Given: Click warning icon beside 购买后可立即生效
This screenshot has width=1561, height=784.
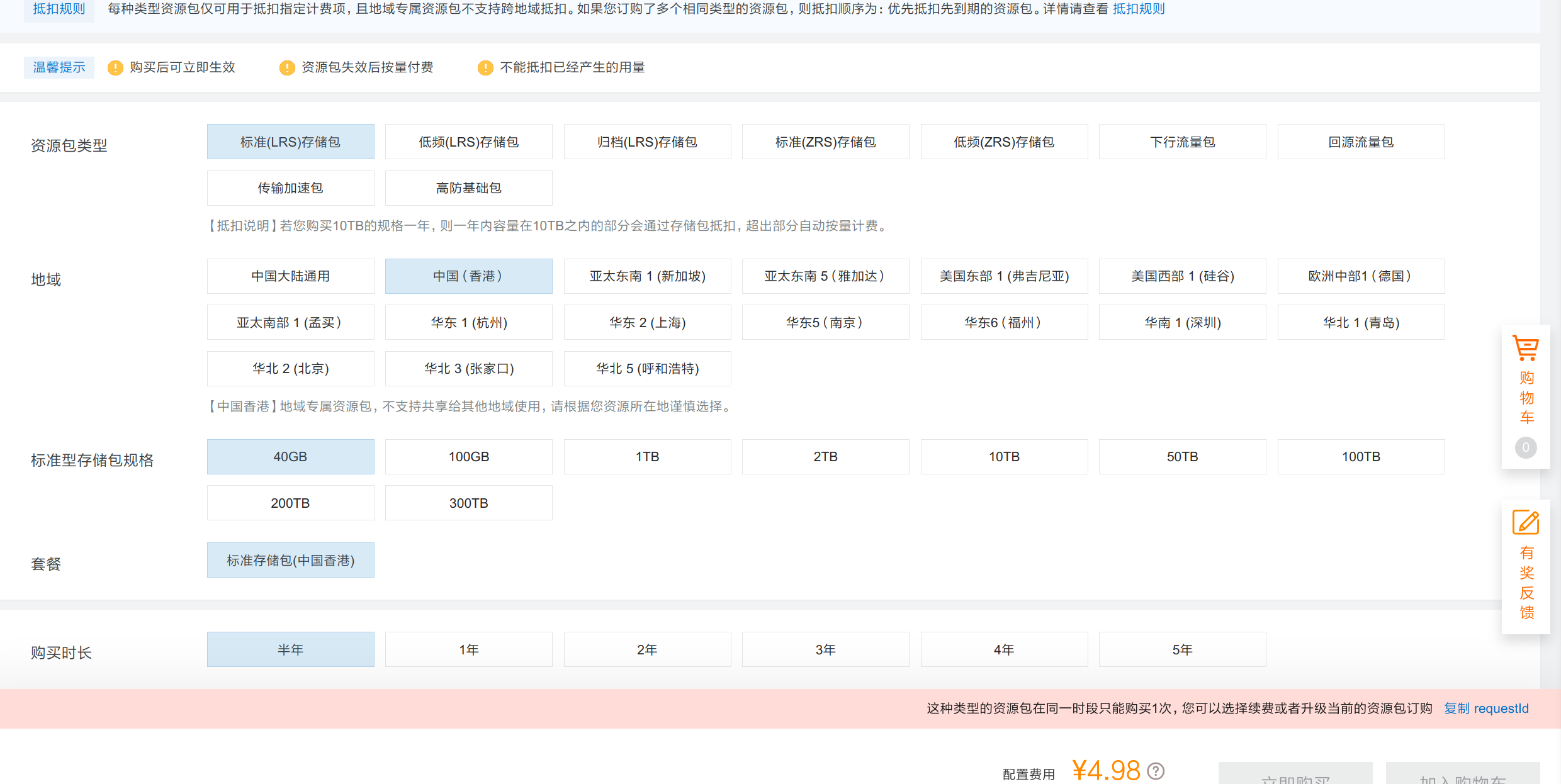Looking at the screenshot, I should coord(115,68).
